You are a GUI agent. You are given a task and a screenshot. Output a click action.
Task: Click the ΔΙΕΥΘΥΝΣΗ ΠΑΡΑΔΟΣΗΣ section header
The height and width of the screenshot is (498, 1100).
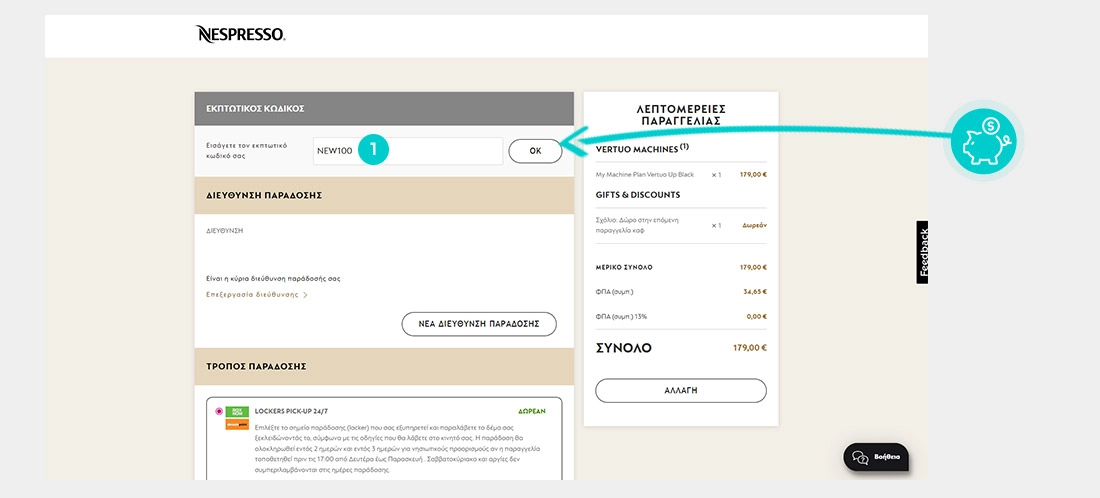pos(384,196)
